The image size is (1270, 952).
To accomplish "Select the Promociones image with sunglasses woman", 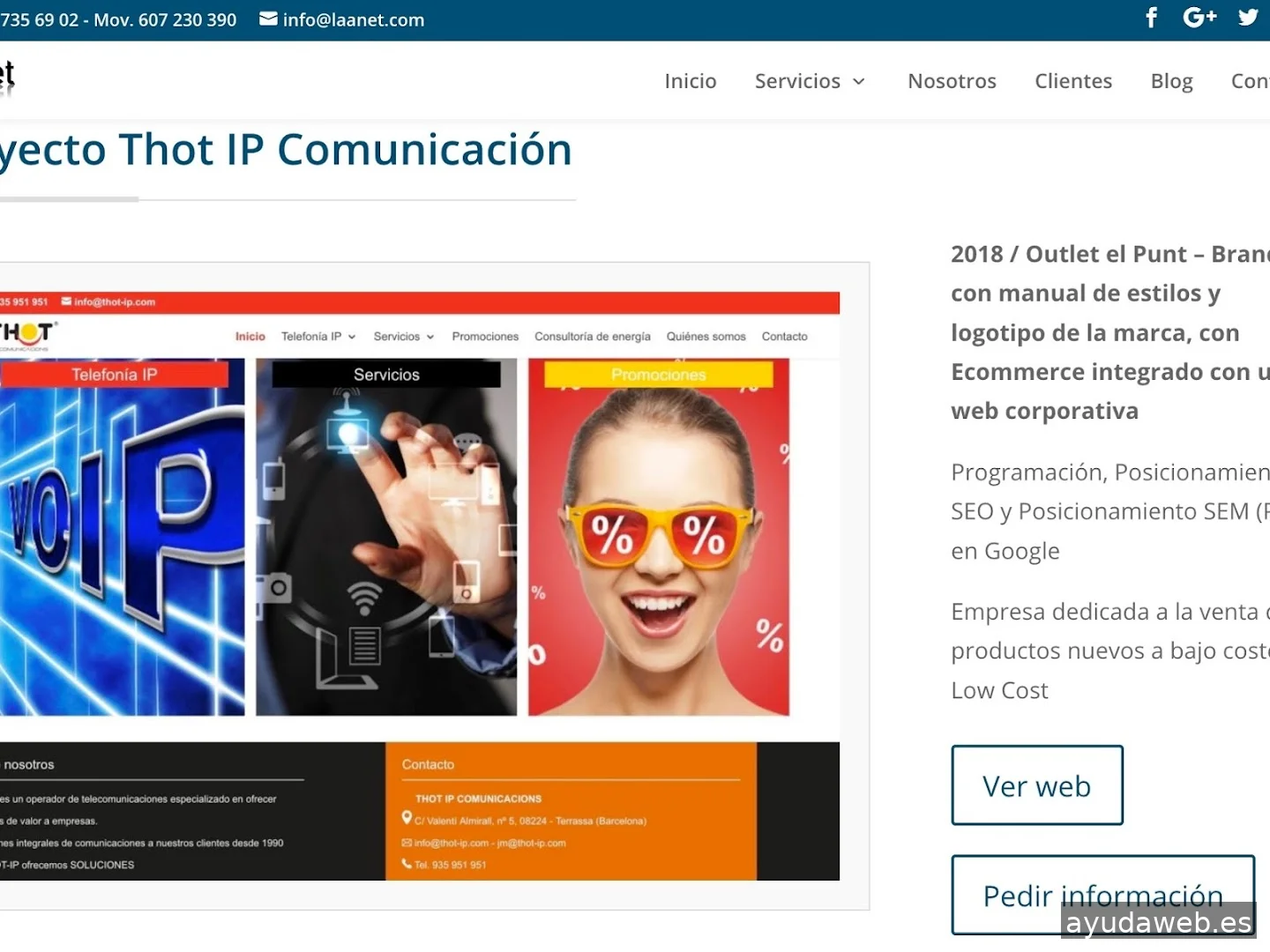I will (659, 537).
